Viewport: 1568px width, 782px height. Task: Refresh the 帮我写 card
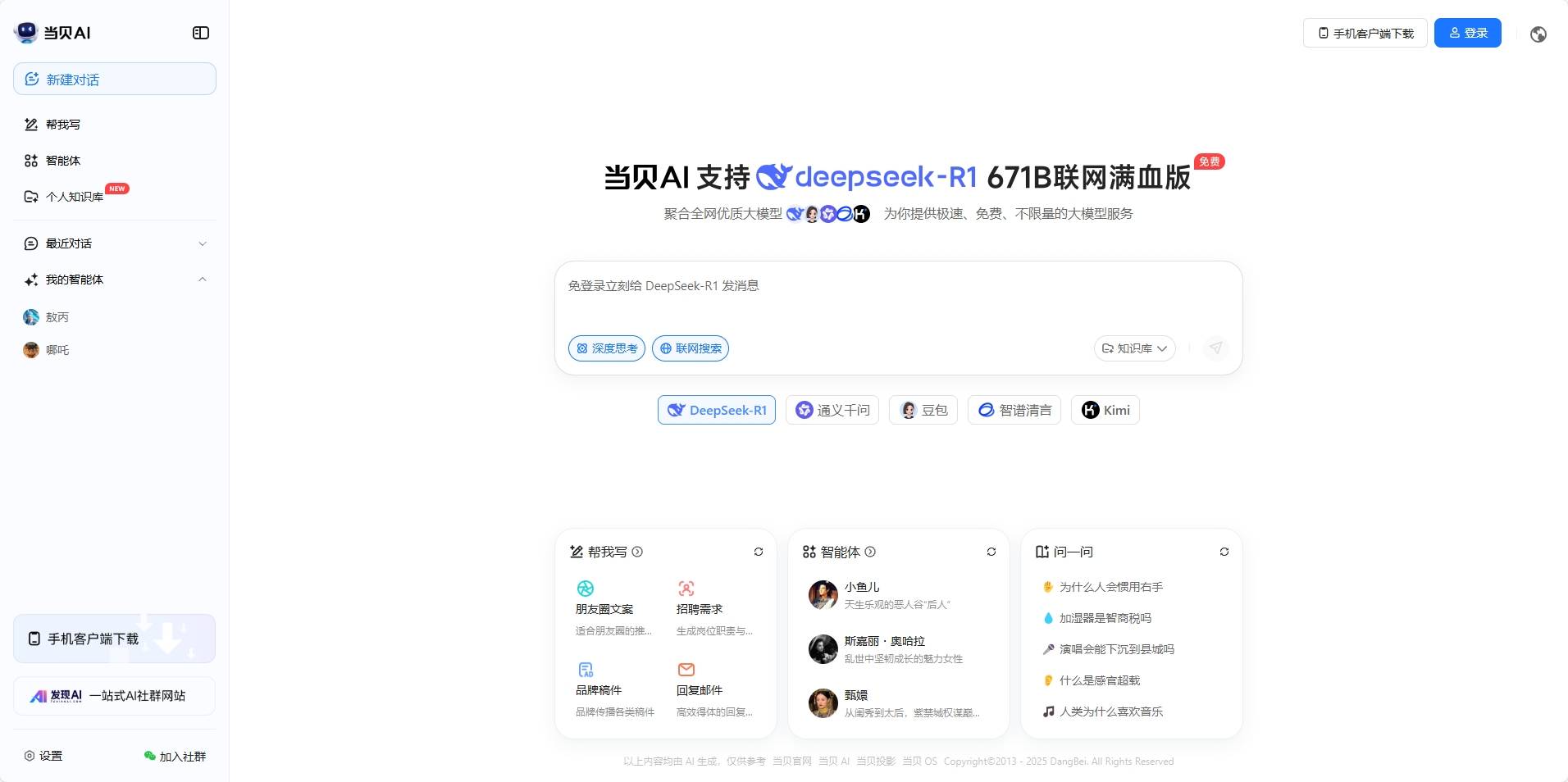tap(759, 552)
